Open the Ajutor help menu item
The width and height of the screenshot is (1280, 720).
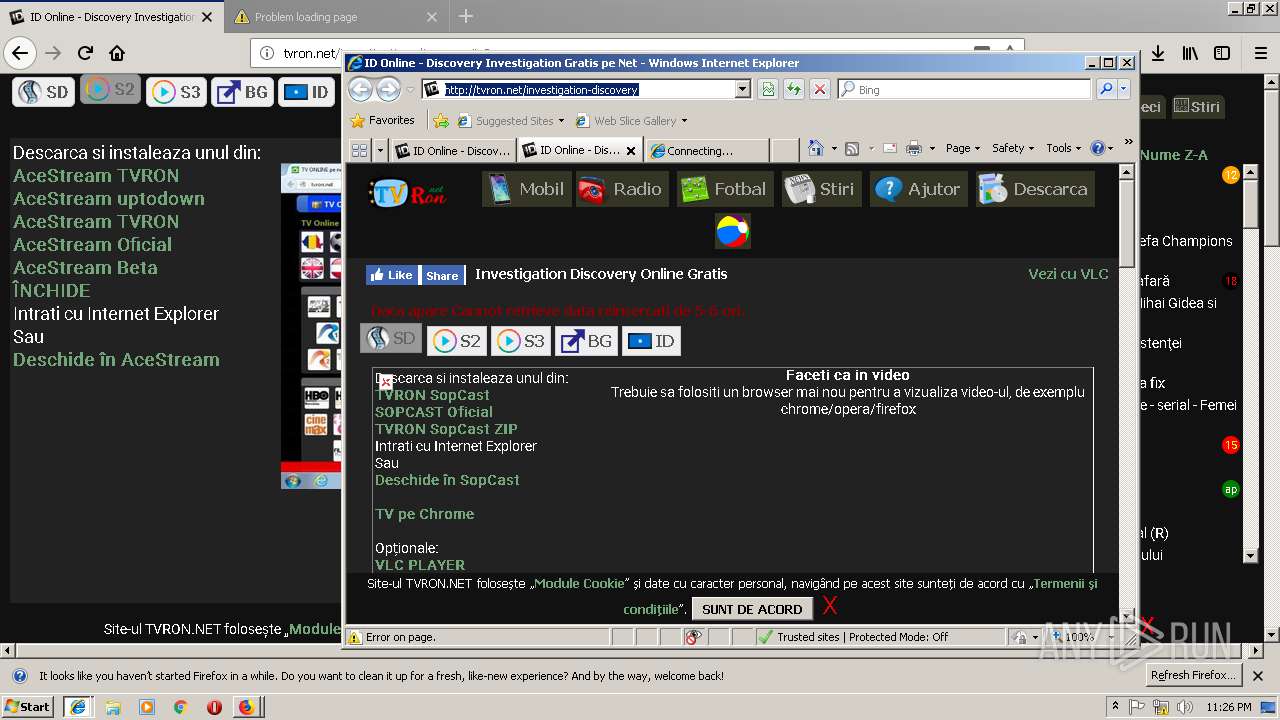tap(918, 189)
